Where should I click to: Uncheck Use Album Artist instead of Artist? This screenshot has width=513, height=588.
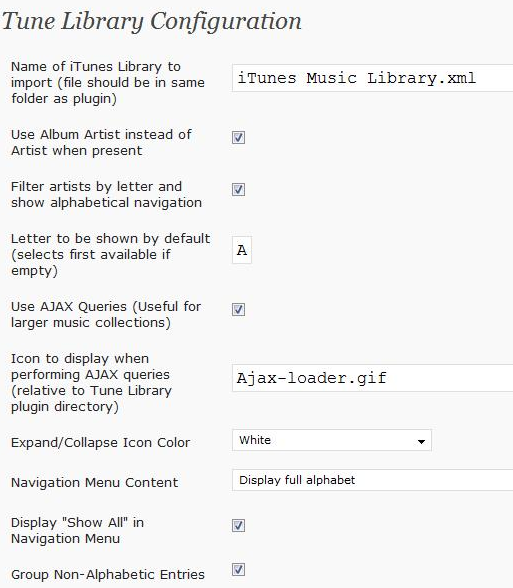point(238,137)
